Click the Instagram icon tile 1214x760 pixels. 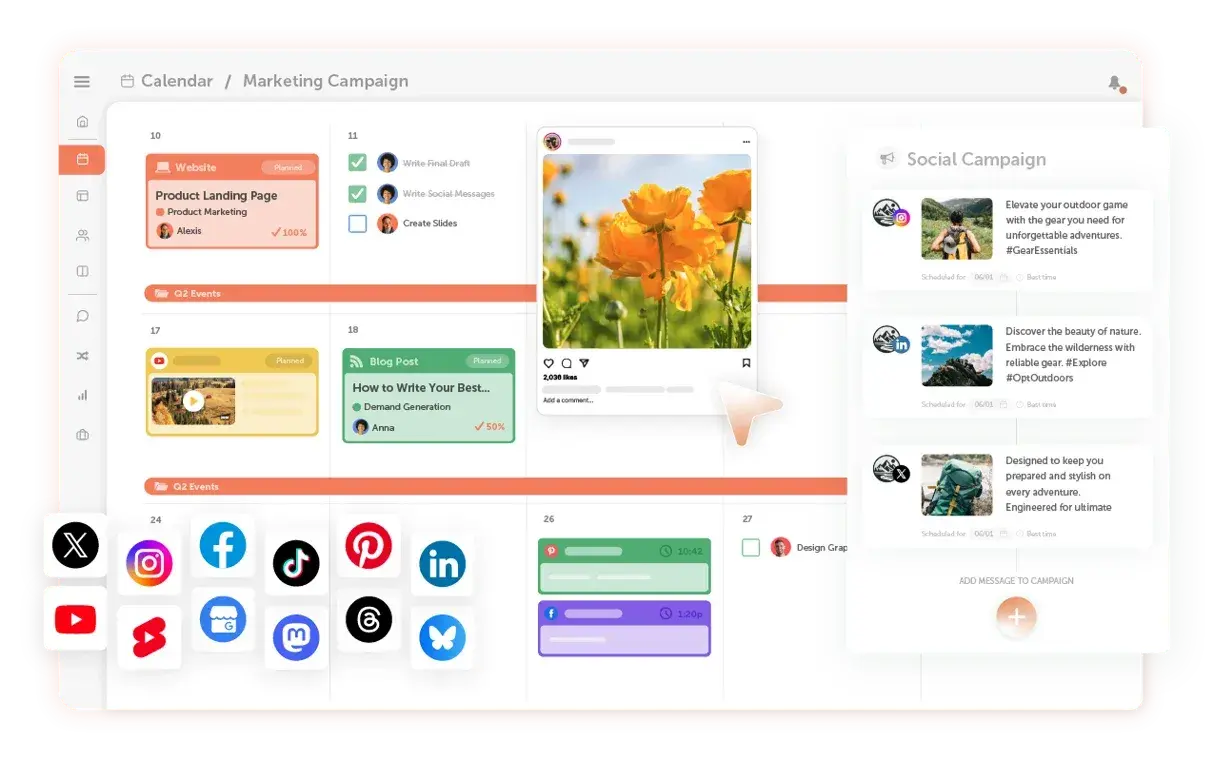(149, 563)
